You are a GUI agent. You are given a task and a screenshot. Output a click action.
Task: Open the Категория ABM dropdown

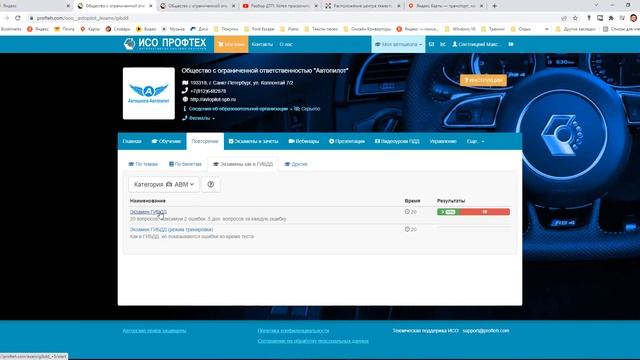[164, 184]
